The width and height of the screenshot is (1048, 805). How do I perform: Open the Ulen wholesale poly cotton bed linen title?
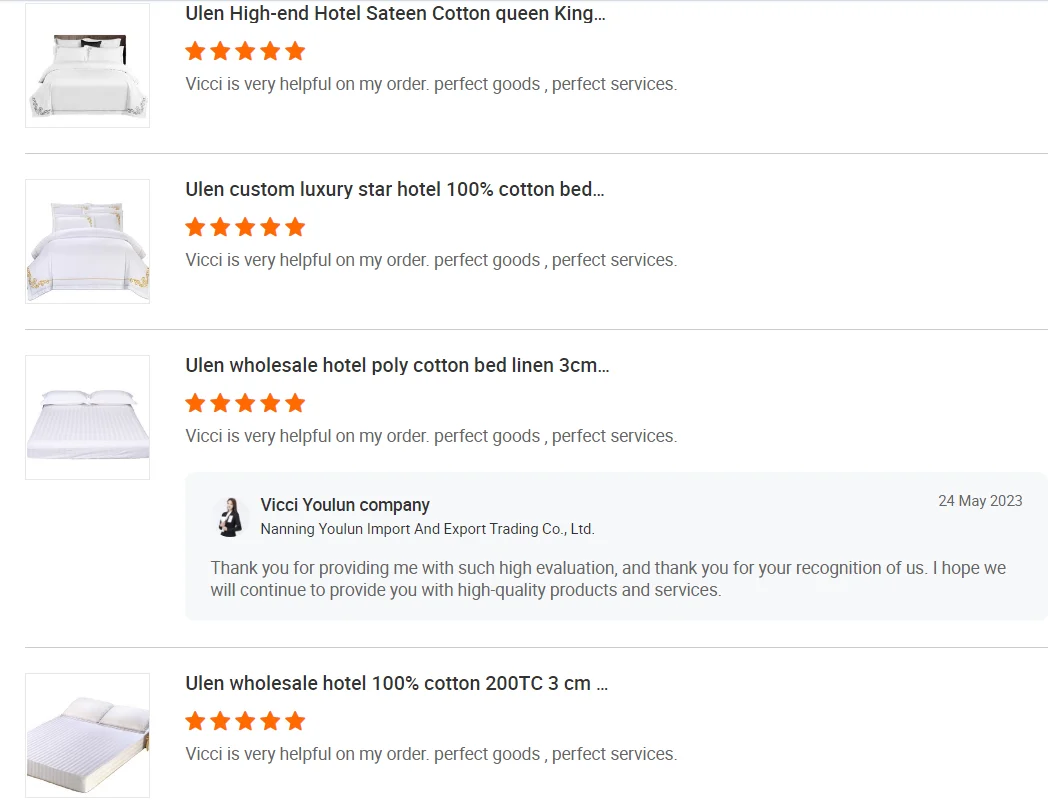[397, 365]
